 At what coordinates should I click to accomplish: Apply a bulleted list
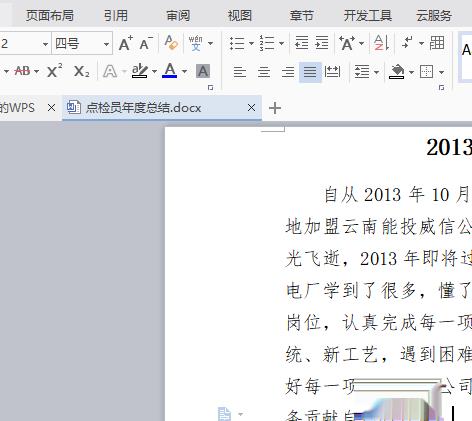tap(237, 43)
